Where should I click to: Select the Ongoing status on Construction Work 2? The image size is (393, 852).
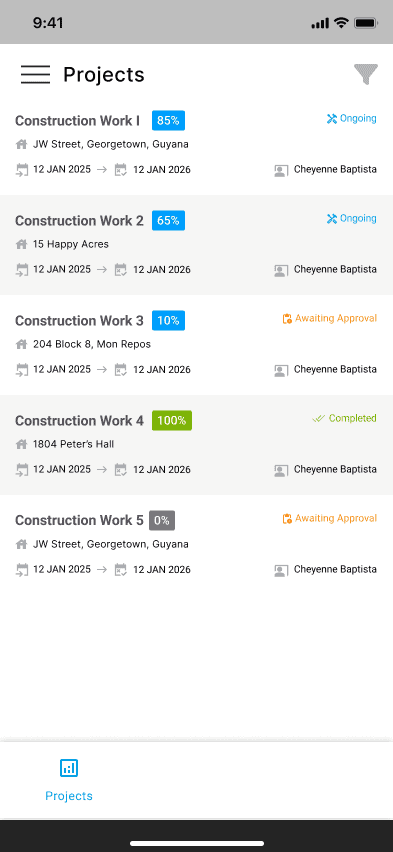click(x=351, y=218)
